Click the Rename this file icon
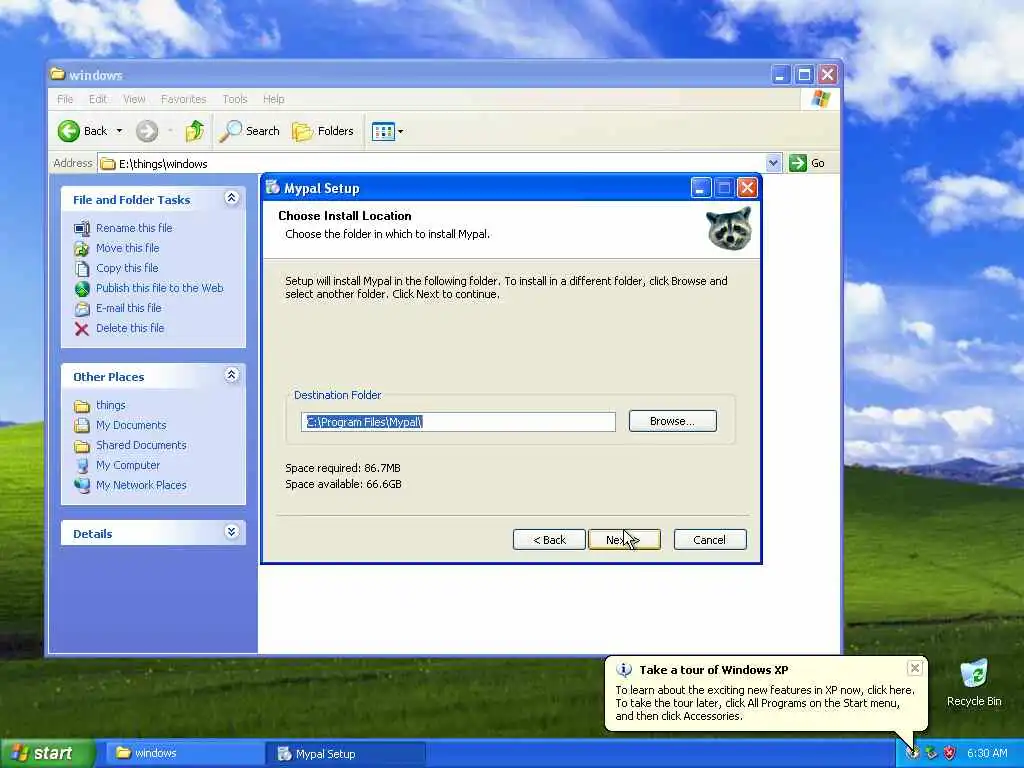1024x768 pixels. click(x=82, y=229)
